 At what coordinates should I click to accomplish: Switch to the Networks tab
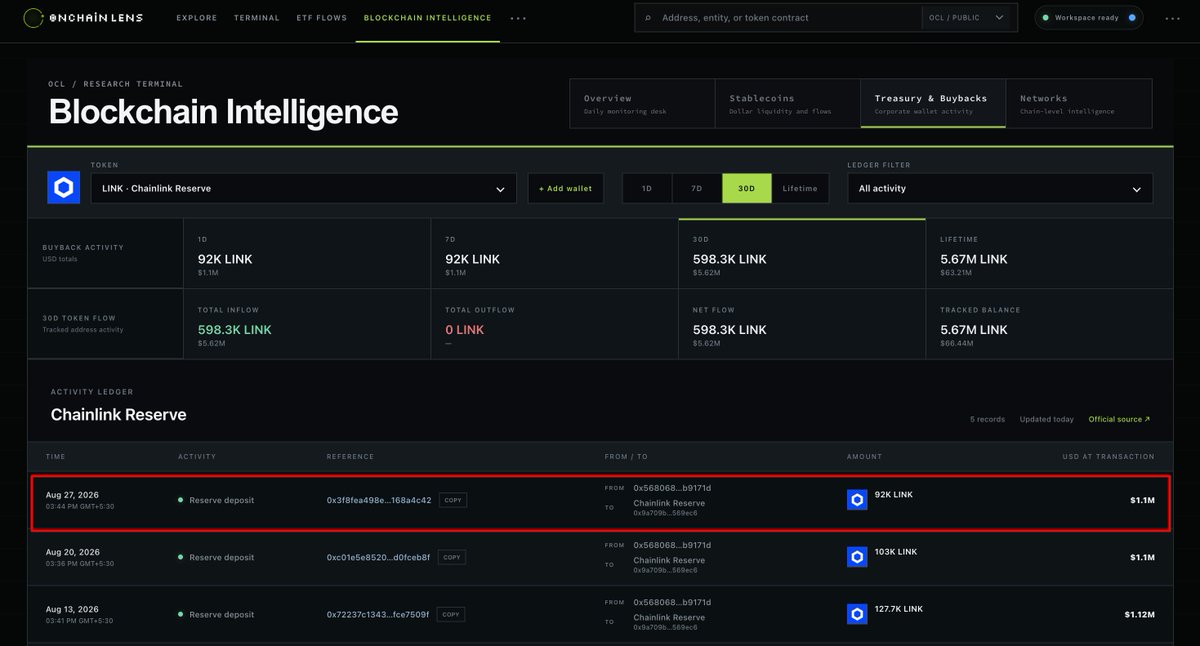pos(1079,103)
